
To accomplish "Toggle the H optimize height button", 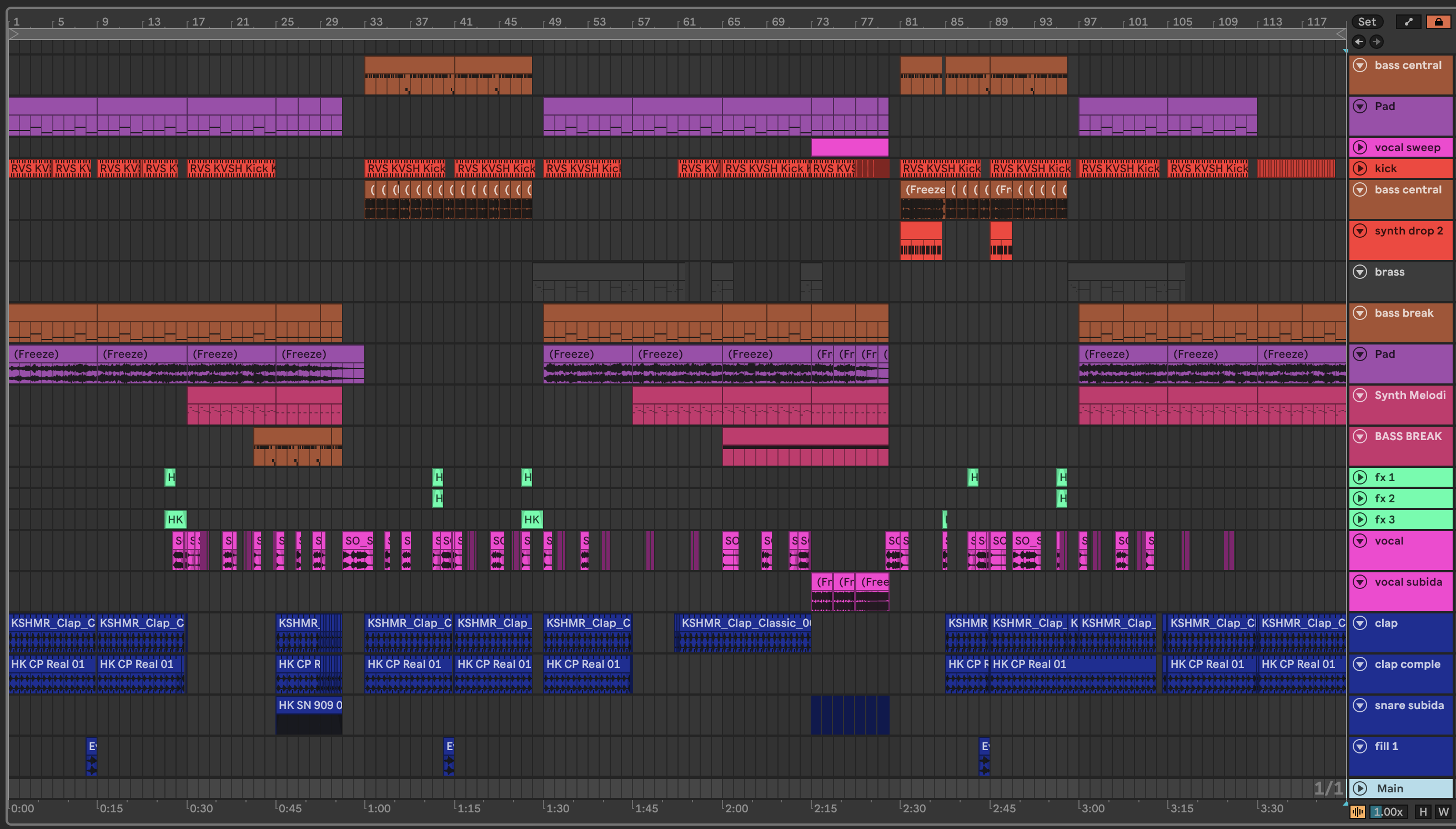I will point(1423,812).
